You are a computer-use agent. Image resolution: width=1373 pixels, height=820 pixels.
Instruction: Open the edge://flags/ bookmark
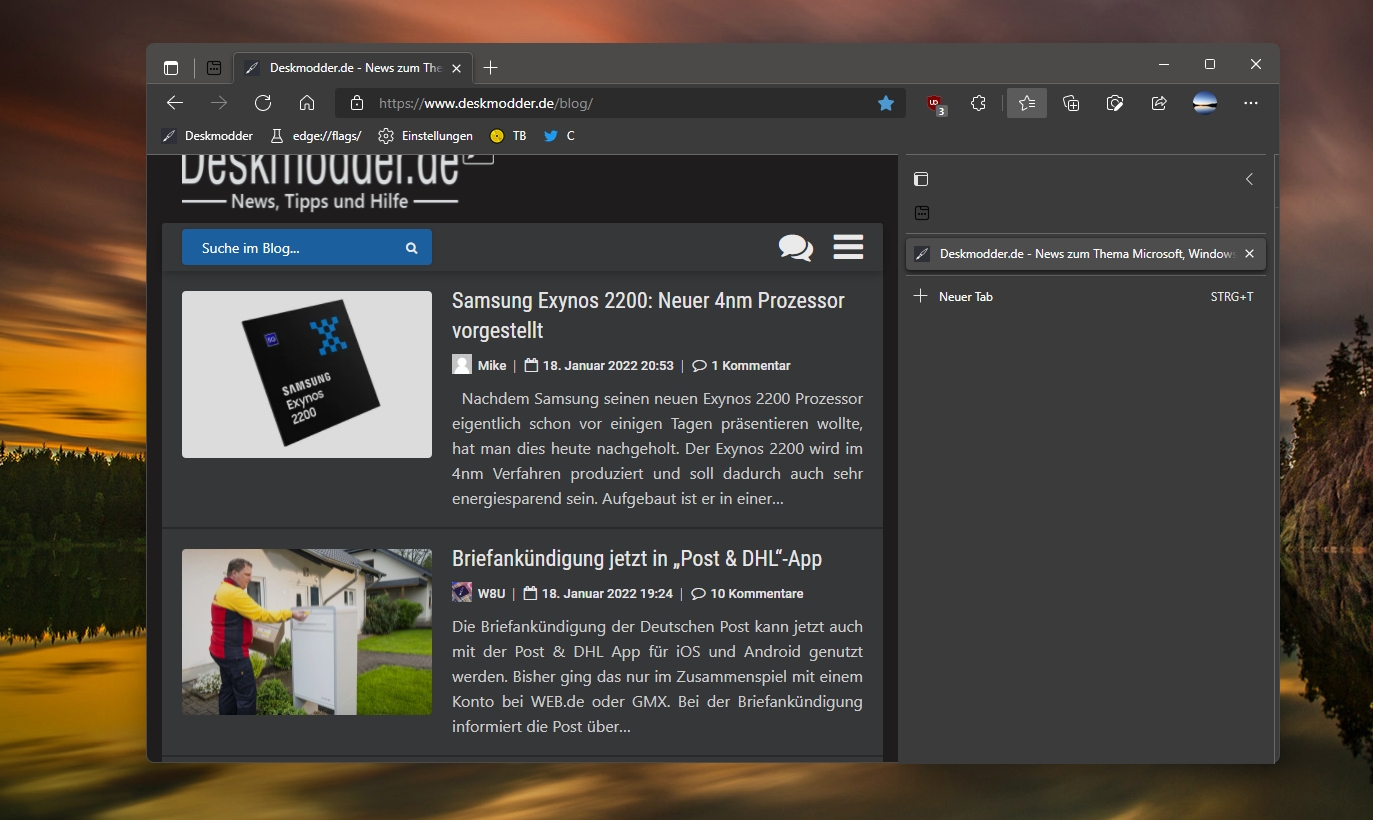click(x=315, y=136)
